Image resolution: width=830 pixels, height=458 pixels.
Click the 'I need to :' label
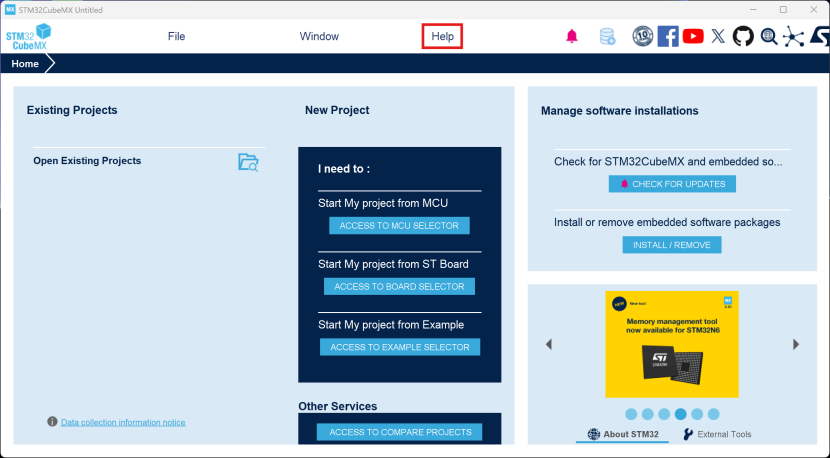click(x=344, y=169)
